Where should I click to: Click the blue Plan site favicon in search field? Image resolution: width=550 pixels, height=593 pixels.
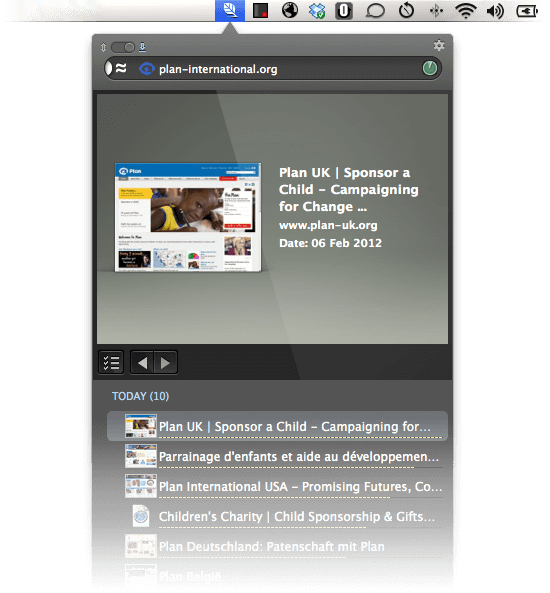147,69
